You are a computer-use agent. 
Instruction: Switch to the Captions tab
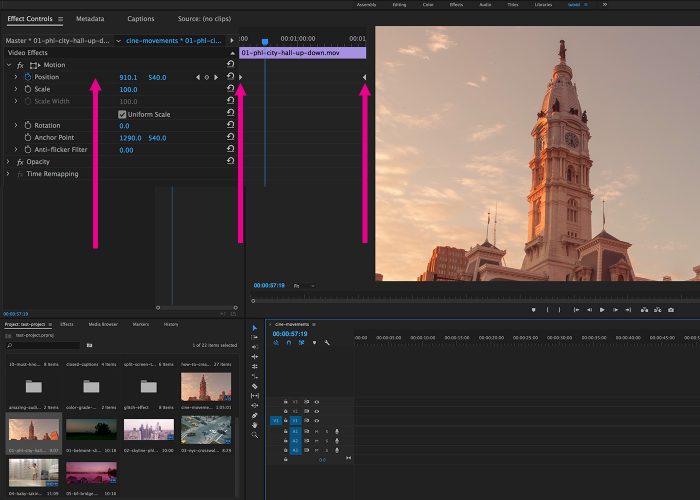[141, 19]
